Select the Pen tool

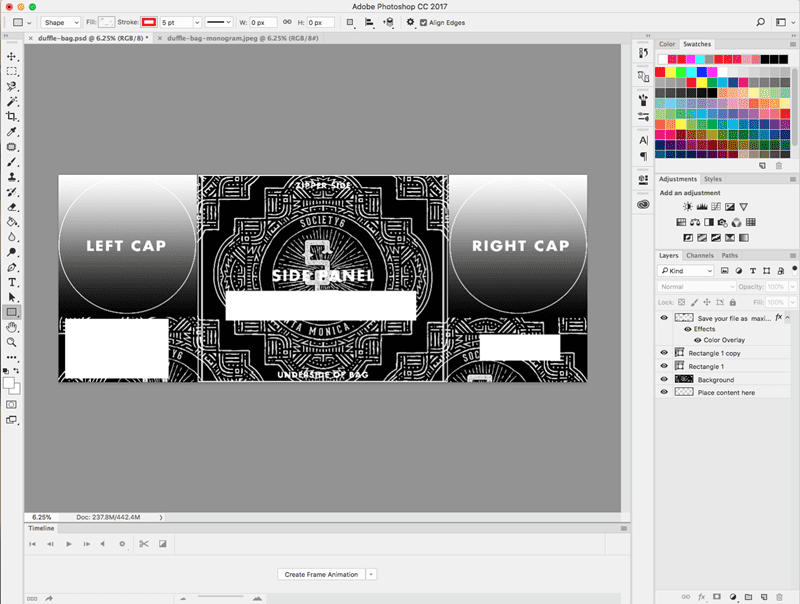12,267
